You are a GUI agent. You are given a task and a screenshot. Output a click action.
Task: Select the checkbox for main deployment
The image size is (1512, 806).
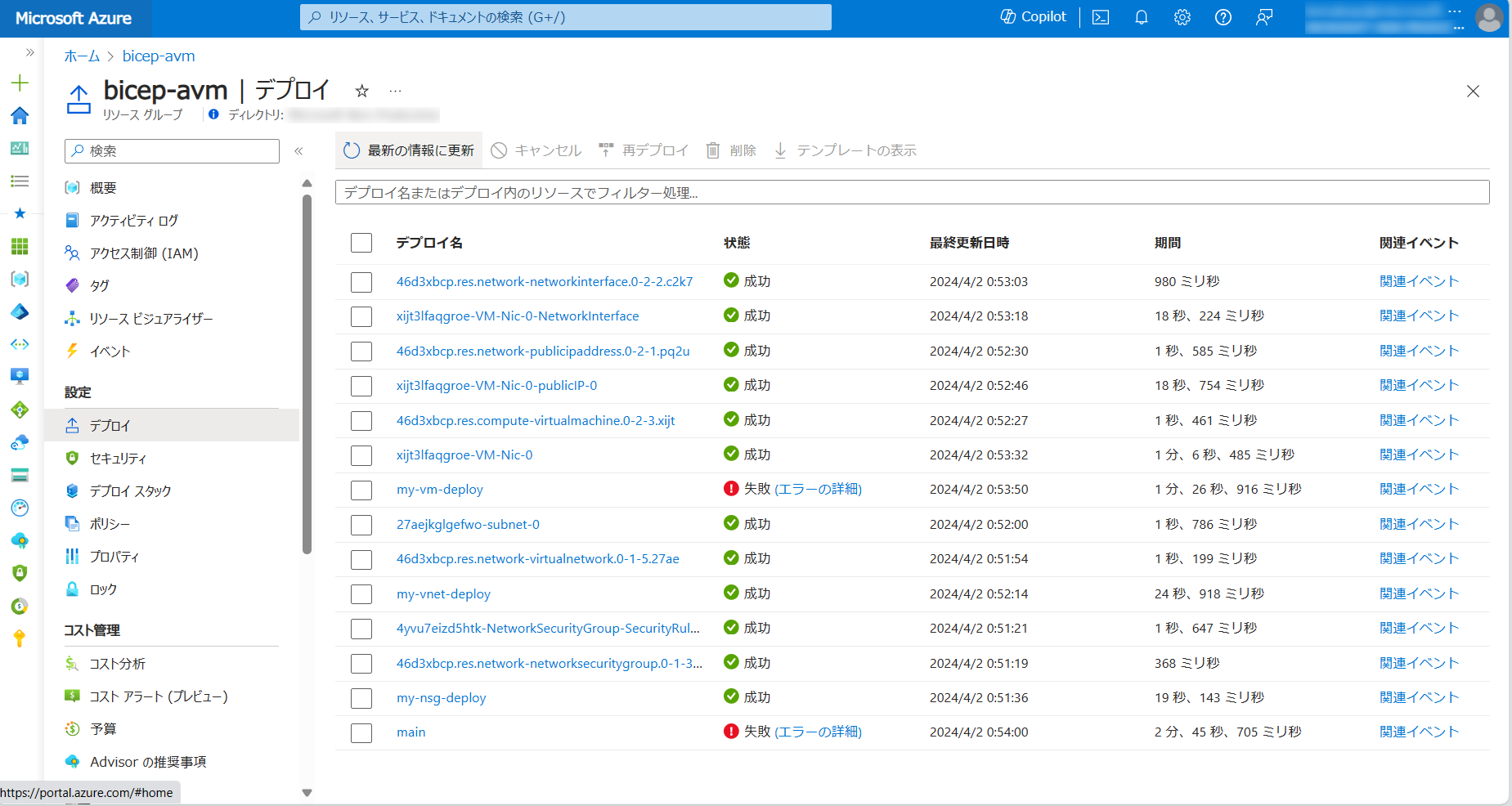click(x=361, y=733)
